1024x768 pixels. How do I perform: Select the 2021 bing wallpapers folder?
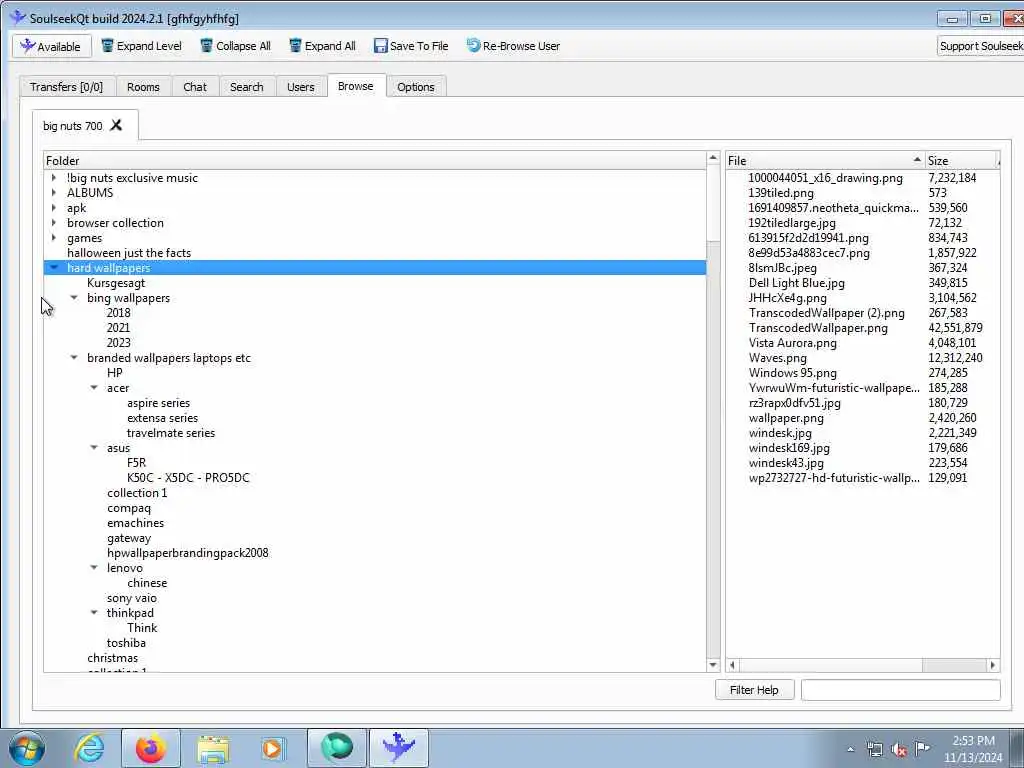pos(118,328)
